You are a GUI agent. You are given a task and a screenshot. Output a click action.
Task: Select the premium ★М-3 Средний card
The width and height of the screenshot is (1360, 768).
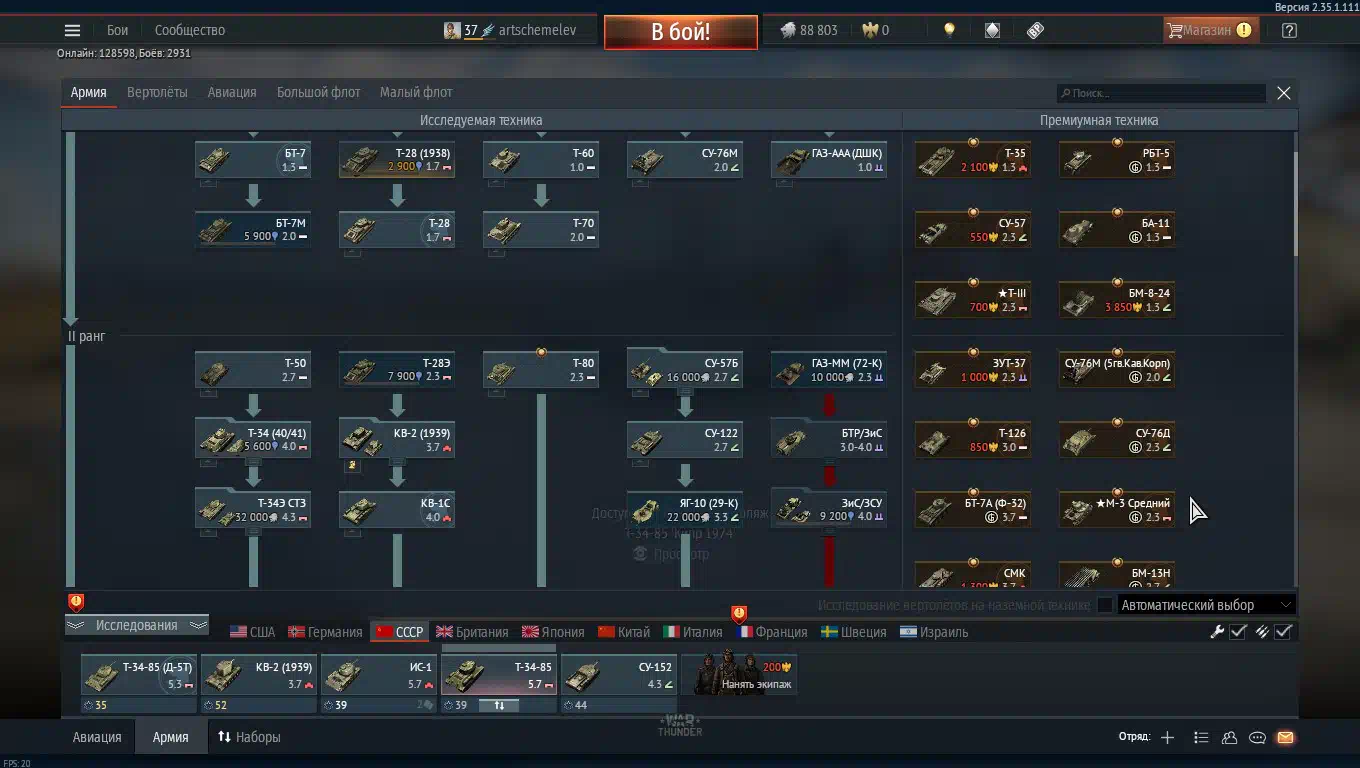click(1117, 509)
